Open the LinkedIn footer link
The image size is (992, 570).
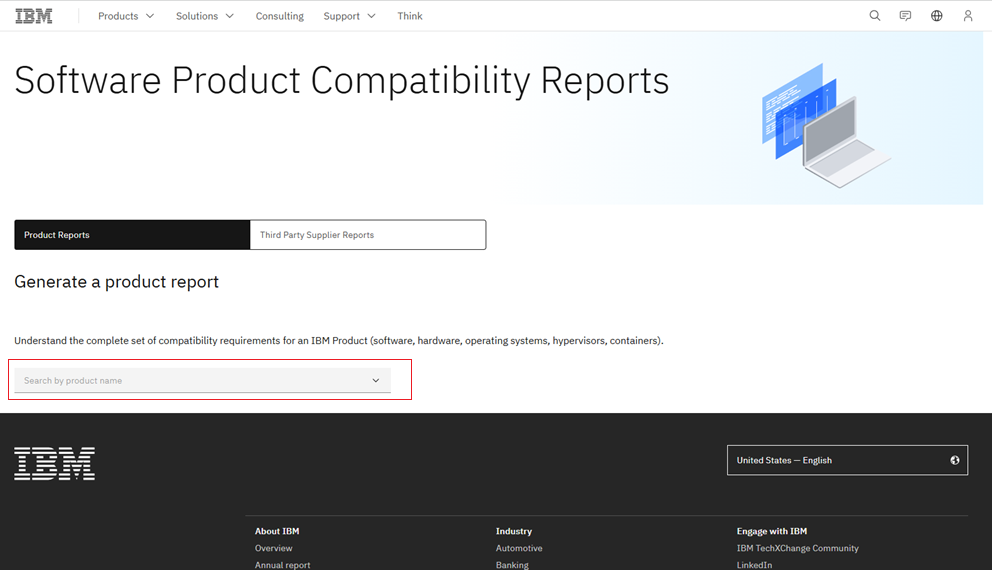pos(754,565)
